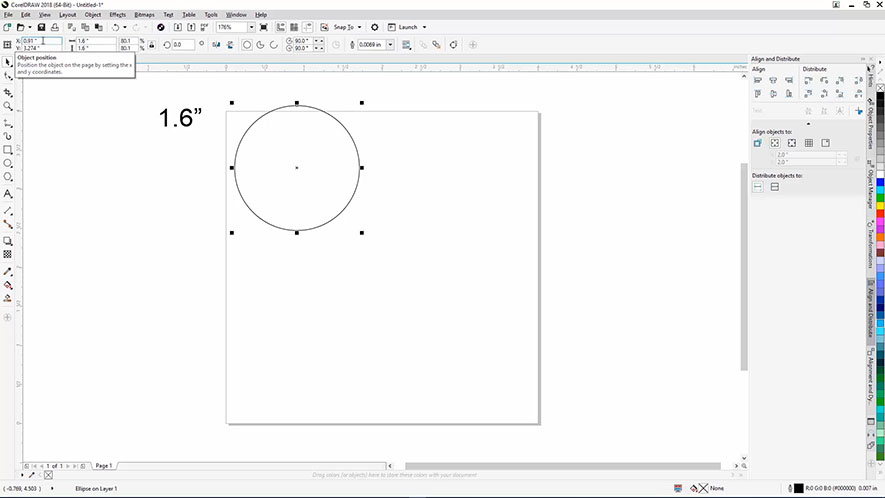Select the Crop tool
Screen dimensions: 885x498
(8, 92)
